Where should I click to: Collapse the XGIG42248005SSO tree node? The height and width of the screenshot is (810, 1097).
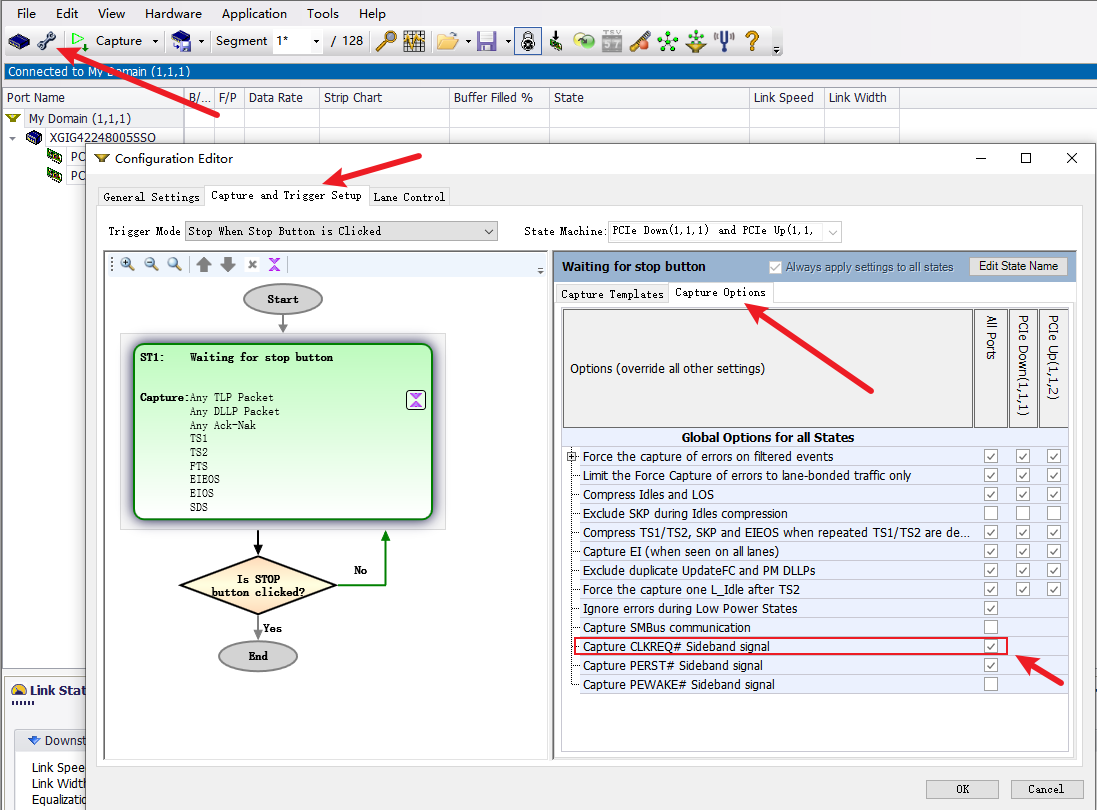(13, 138)
